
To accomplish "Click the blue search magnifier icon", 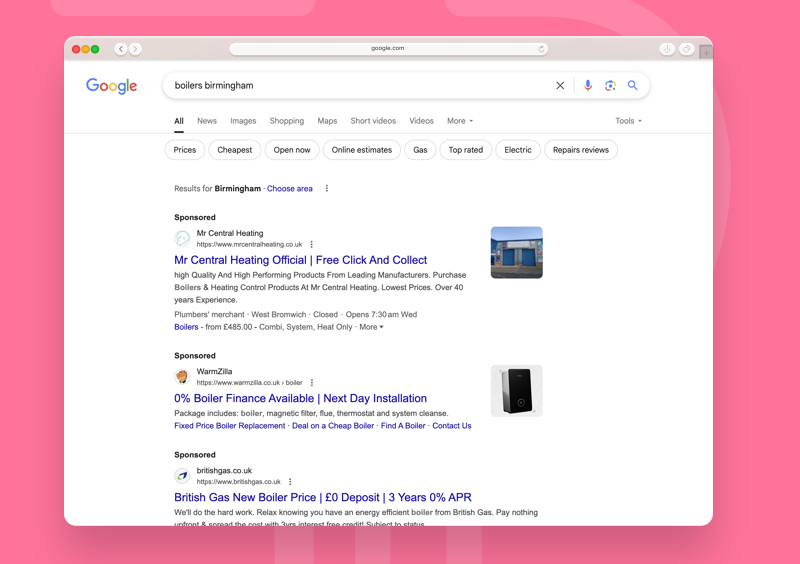I will pyautogui.click(x=632, y=86).
